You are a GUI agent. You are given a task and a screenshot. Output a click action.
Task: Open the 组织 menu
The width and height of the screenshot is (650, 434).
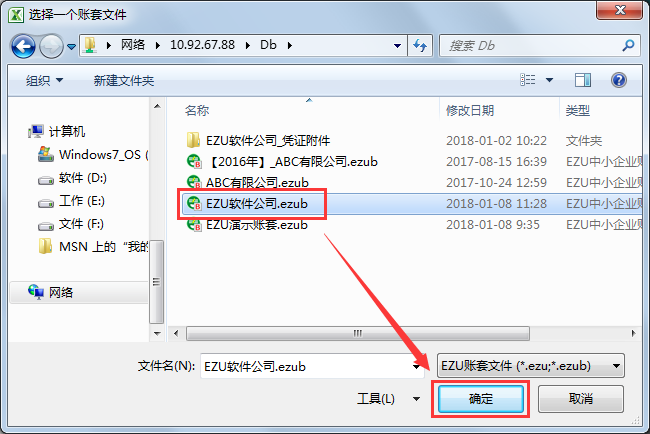click(44, 80)
